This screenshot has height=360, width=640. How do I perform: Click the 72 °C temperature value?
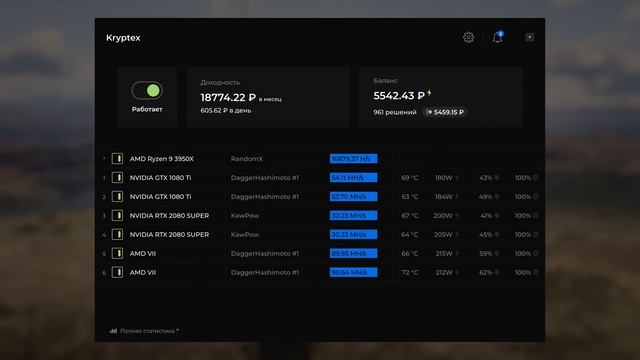pyautogui.click(x=410, y=272)
